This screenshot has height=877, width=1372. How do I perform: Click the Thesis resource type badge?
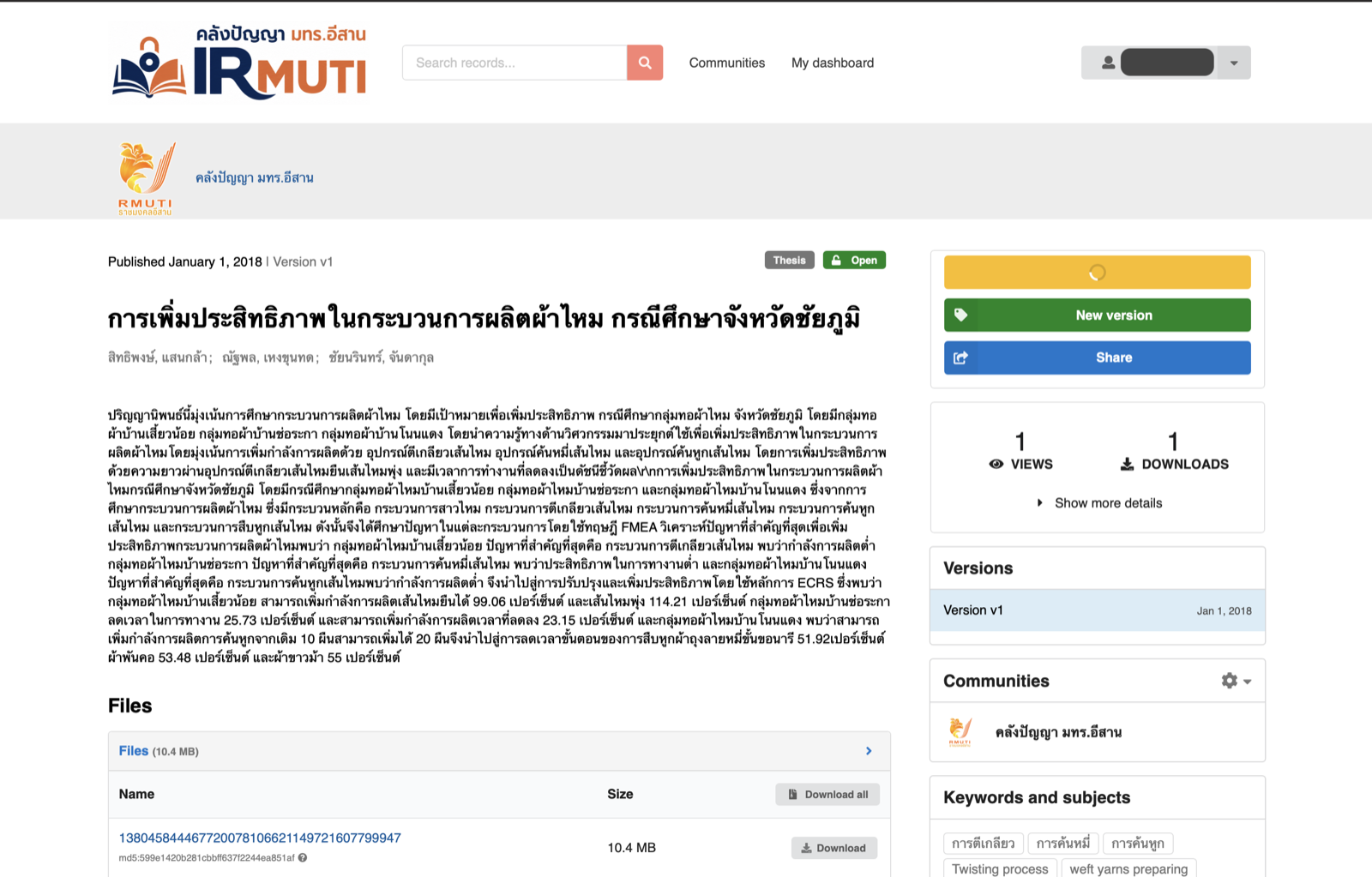[789, 261]
